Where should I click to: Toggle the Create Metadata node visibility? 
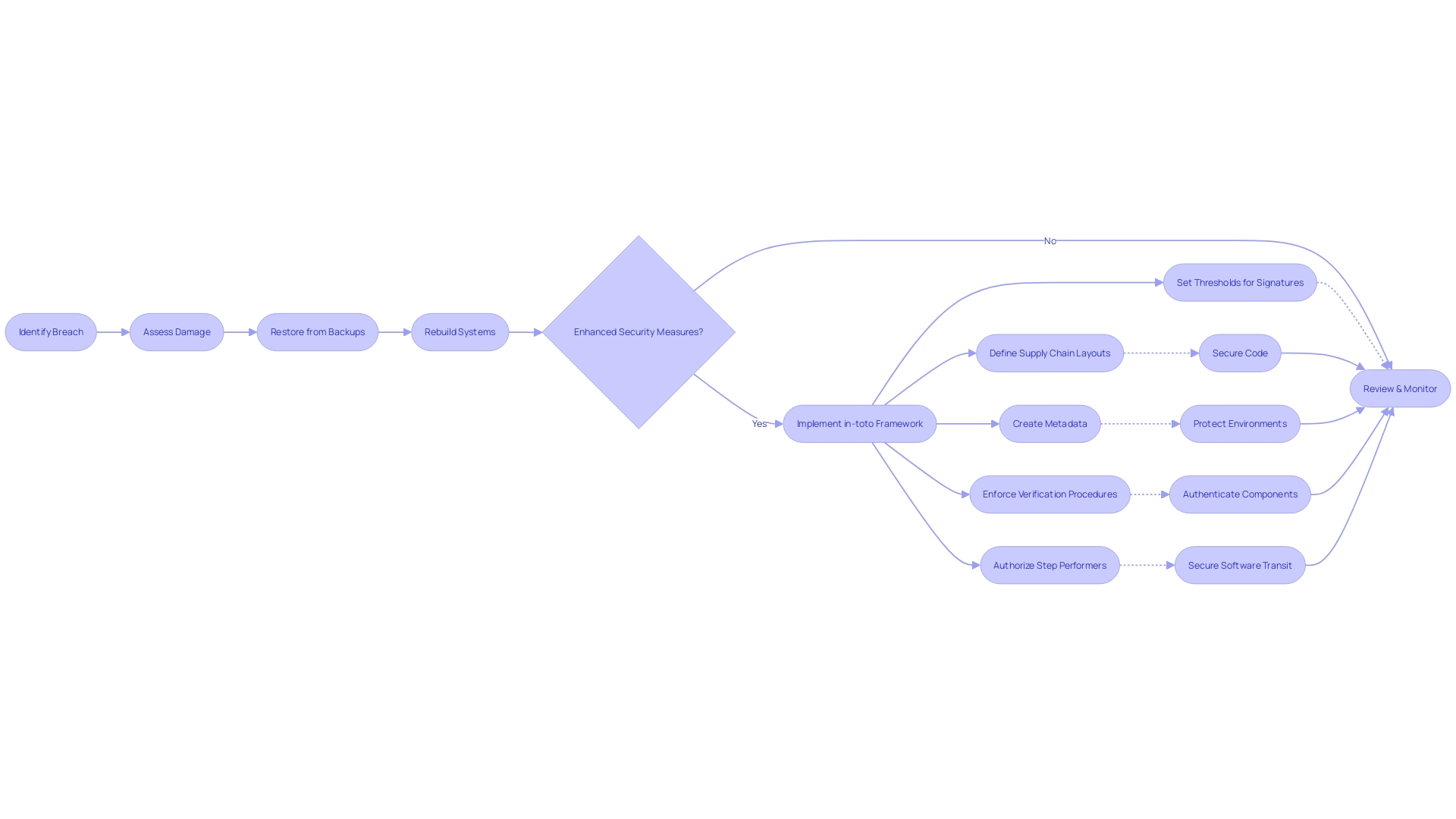pyautogui.click(x=1049, y=423)
